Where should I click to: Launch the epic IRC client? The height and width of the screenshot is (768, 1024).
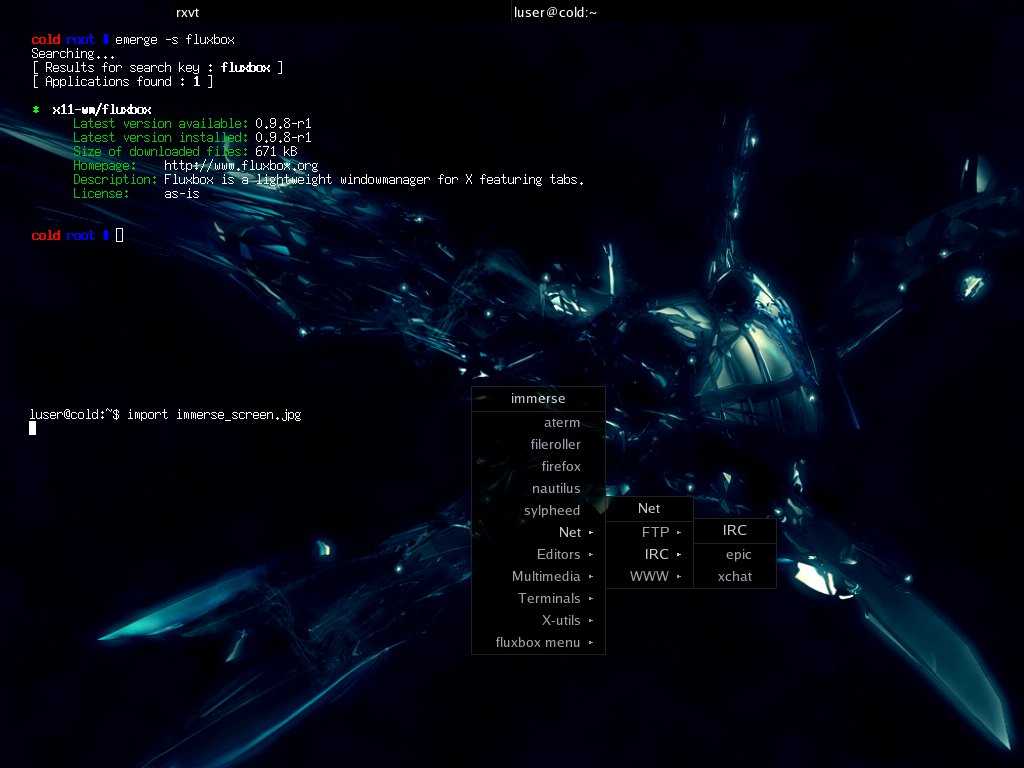[738, 554]
